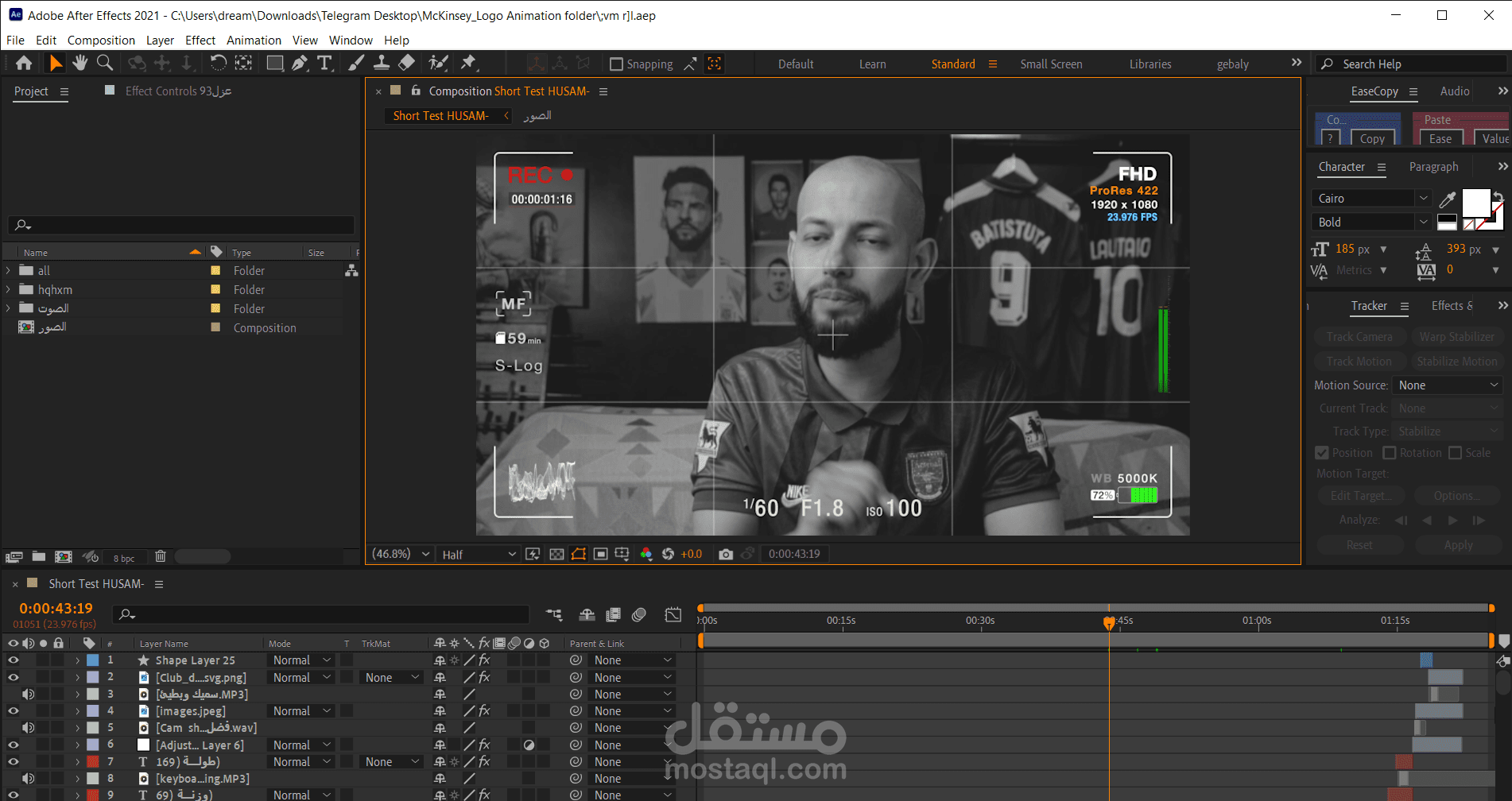The width and height of the screenshot is (1512, 801).
Task: Mute audio of the keyboa...ing.MP3 layer
Action: (28, 778)
